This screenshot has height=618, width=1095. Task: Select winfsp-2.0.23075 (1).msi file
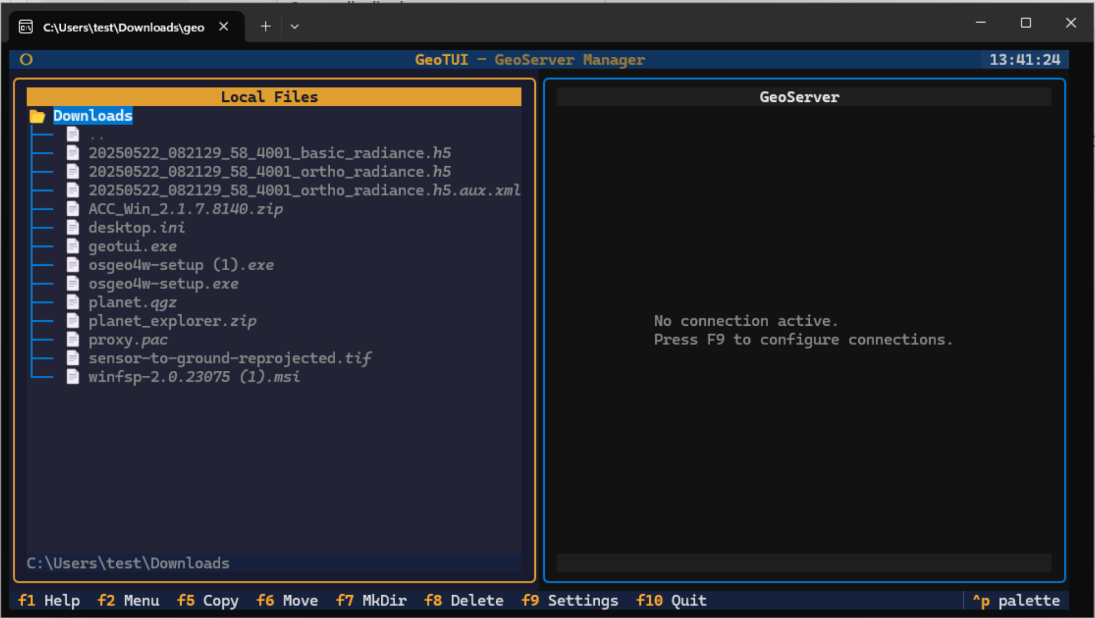194,377
